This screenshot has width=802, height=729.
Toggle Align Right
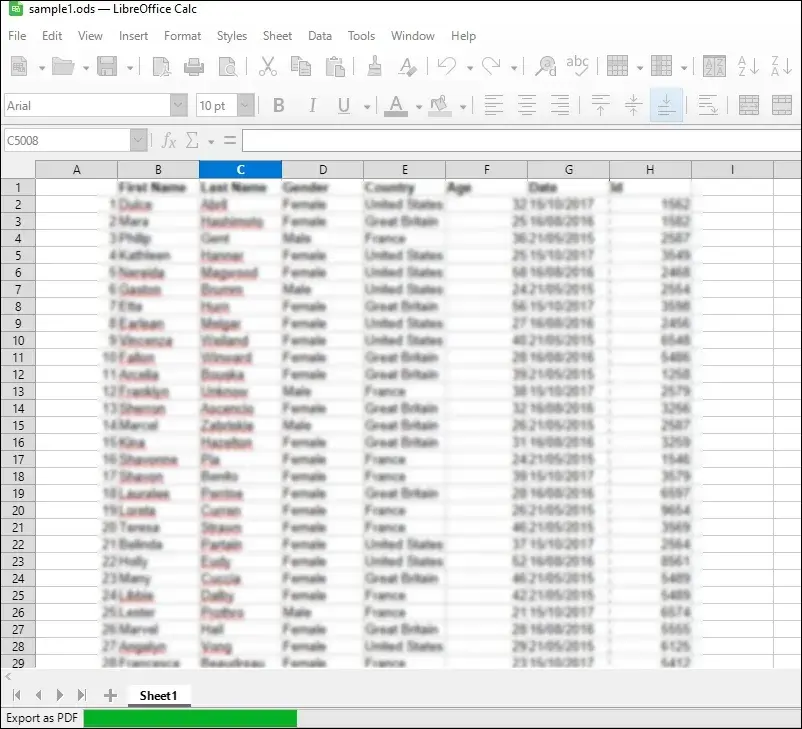tap(560, 105)
